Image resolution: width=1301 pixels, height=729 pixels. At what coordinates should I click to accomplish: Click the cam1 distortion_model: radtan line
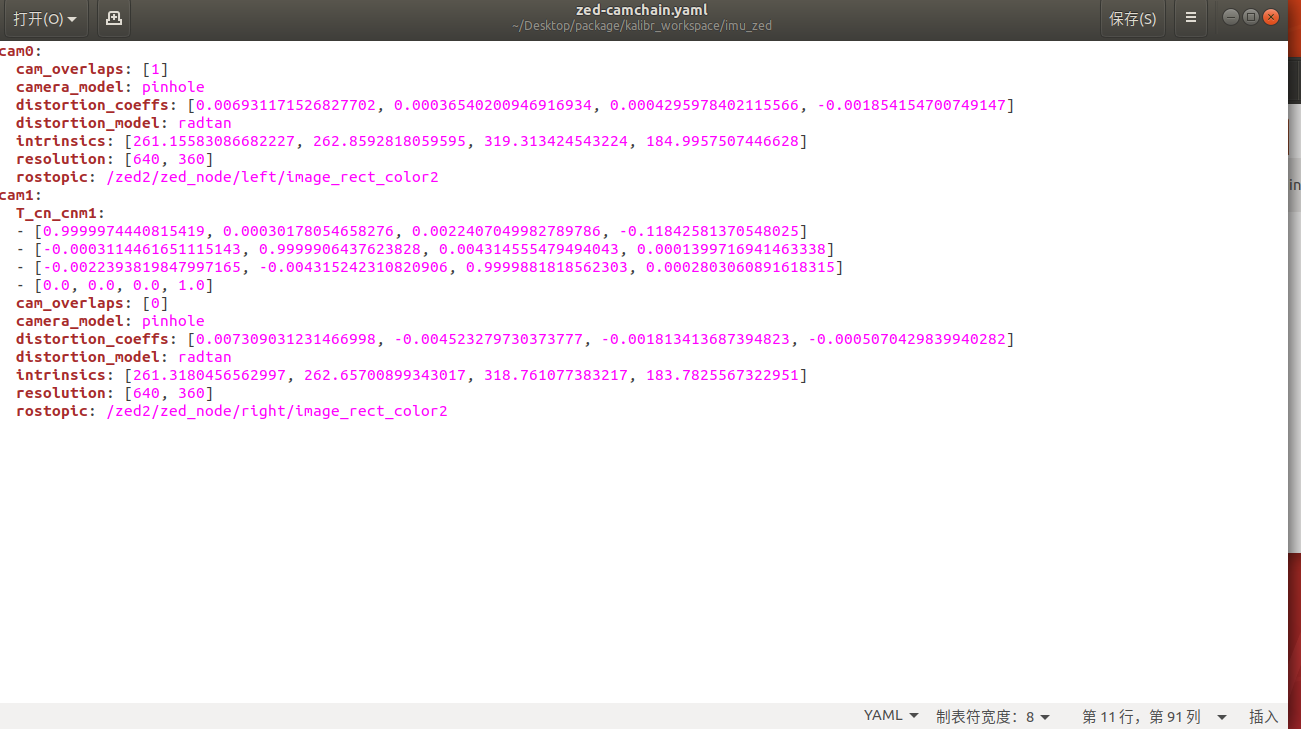[124, 357]
